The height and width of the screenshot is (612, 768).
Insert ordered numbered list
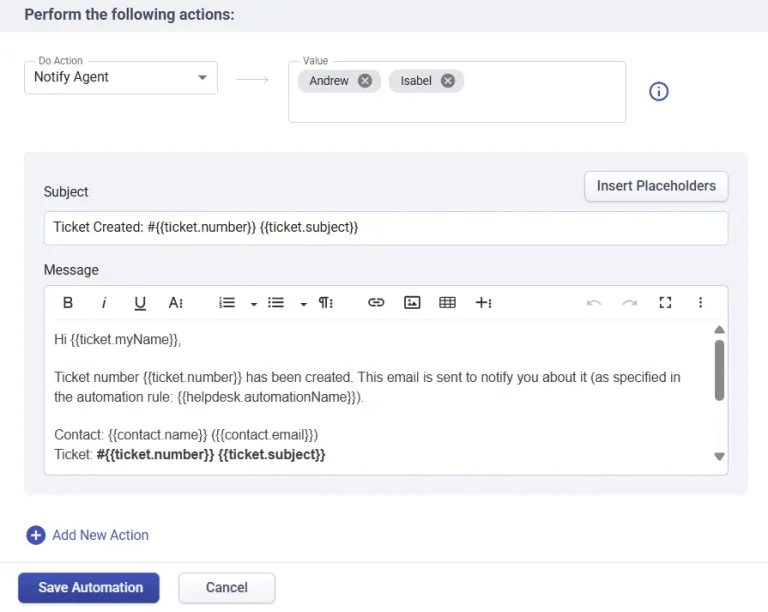point(227,303)
